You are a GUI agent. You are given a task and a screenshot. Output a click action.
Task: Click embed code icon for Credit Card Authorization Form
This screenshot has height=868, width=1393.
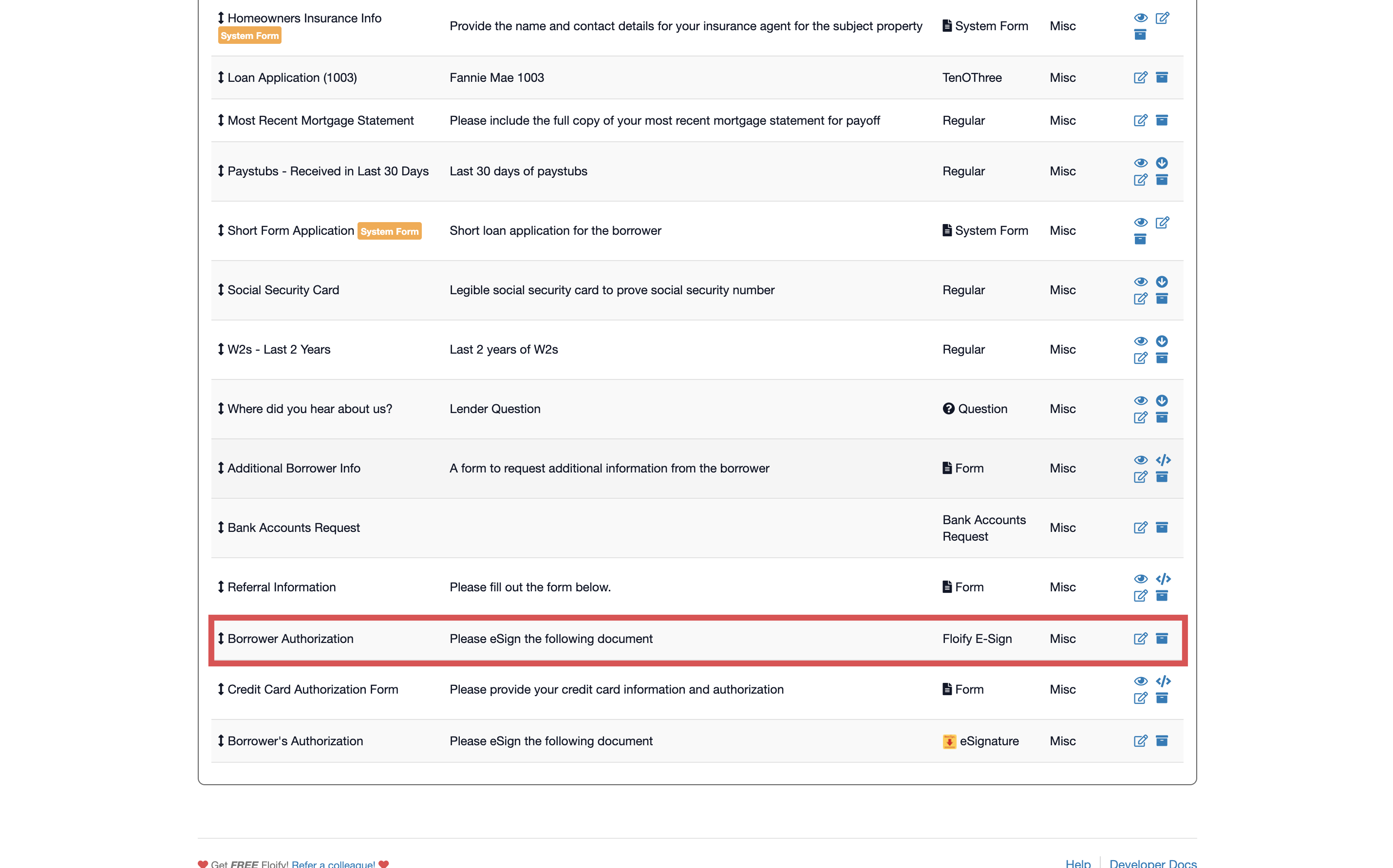(1163, 681)
